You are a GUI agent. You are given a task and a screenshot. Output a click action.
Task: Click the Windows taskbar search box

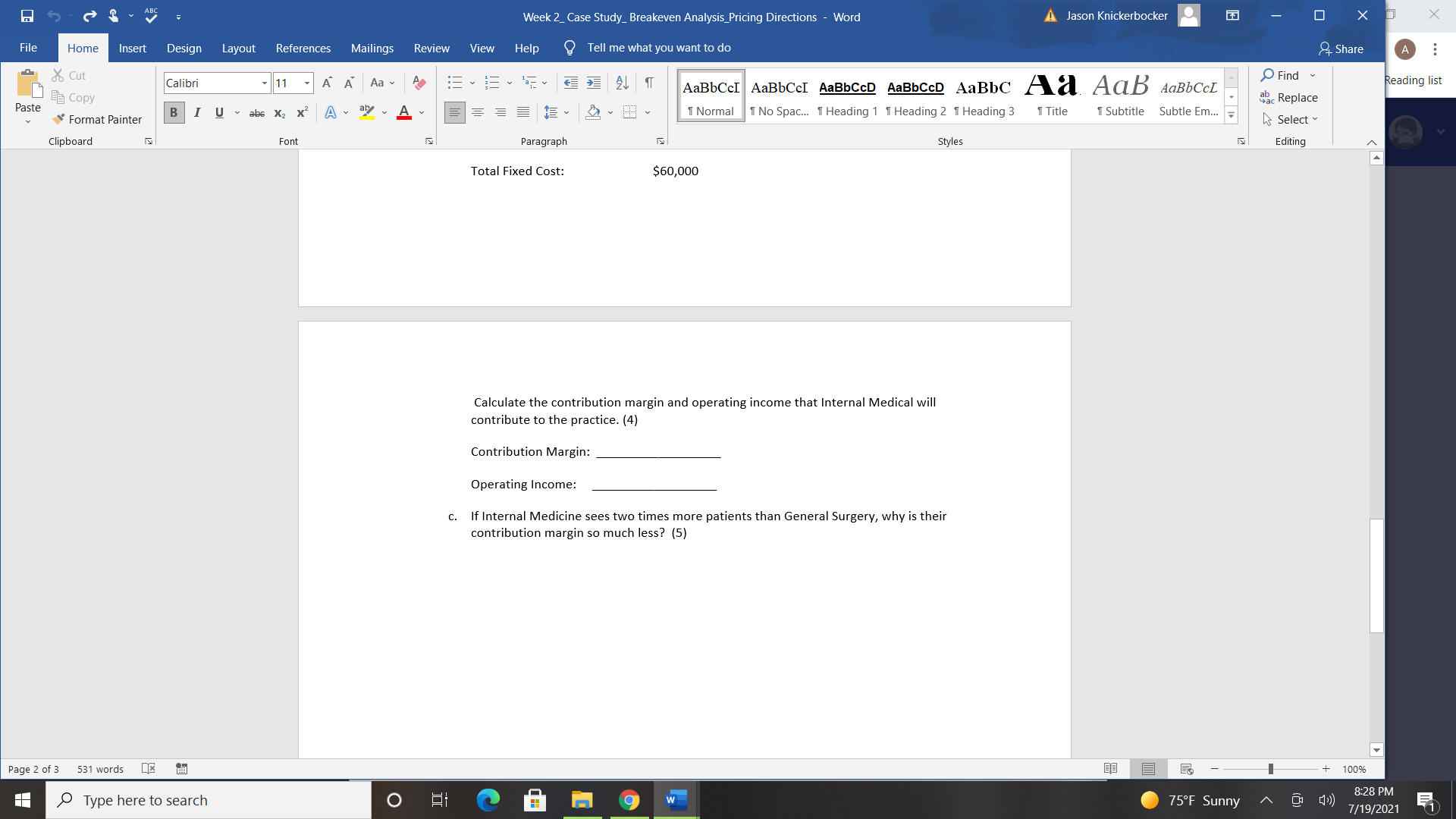[x=209, y=800]
